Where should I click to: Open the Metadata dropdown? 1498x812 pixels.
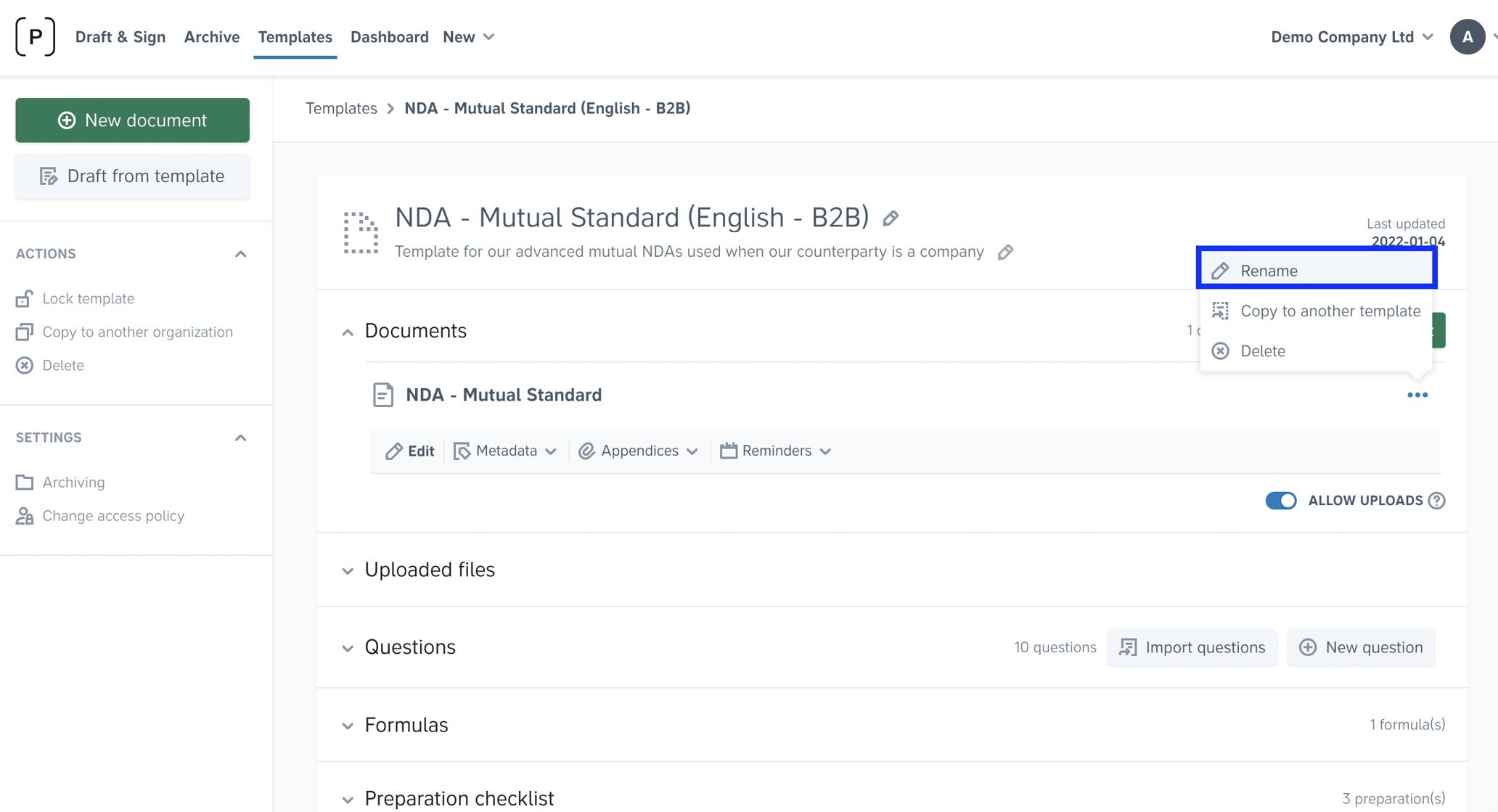pyautogui.click(x=505, y=451)
